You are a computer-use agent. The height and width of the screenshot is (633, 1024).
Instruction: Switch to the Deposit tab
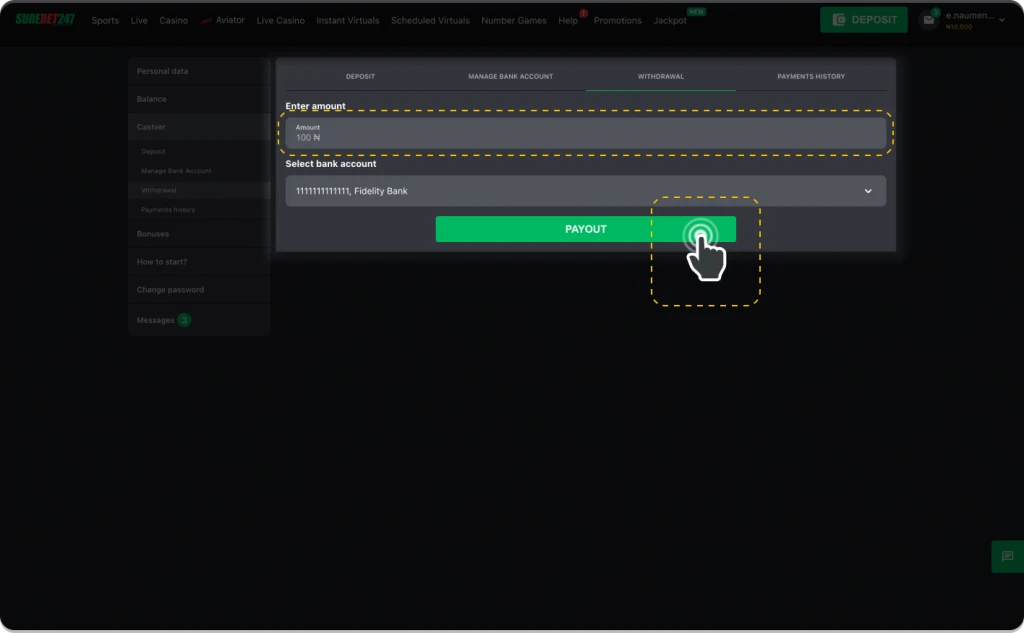360,76
